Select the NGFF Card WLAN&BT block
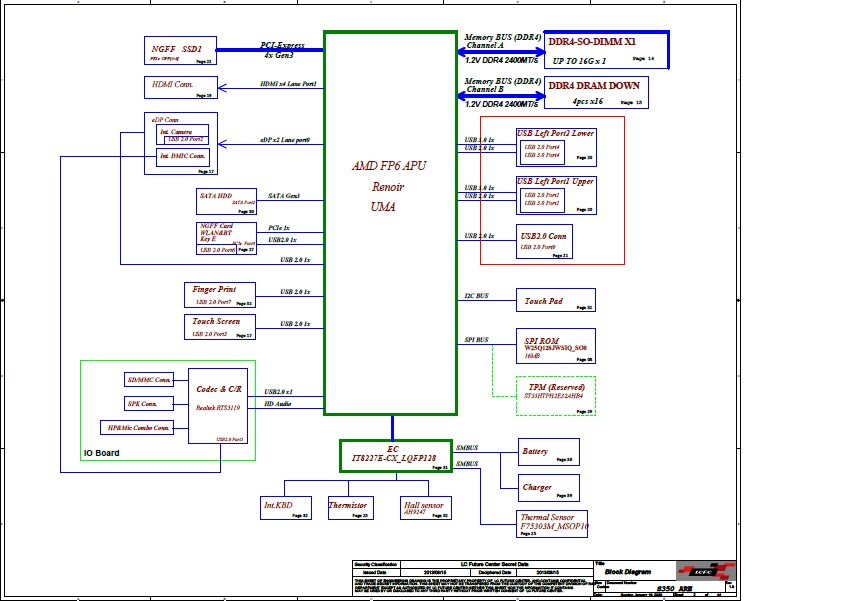The image size is (851, 601). [x=227, y=239]
